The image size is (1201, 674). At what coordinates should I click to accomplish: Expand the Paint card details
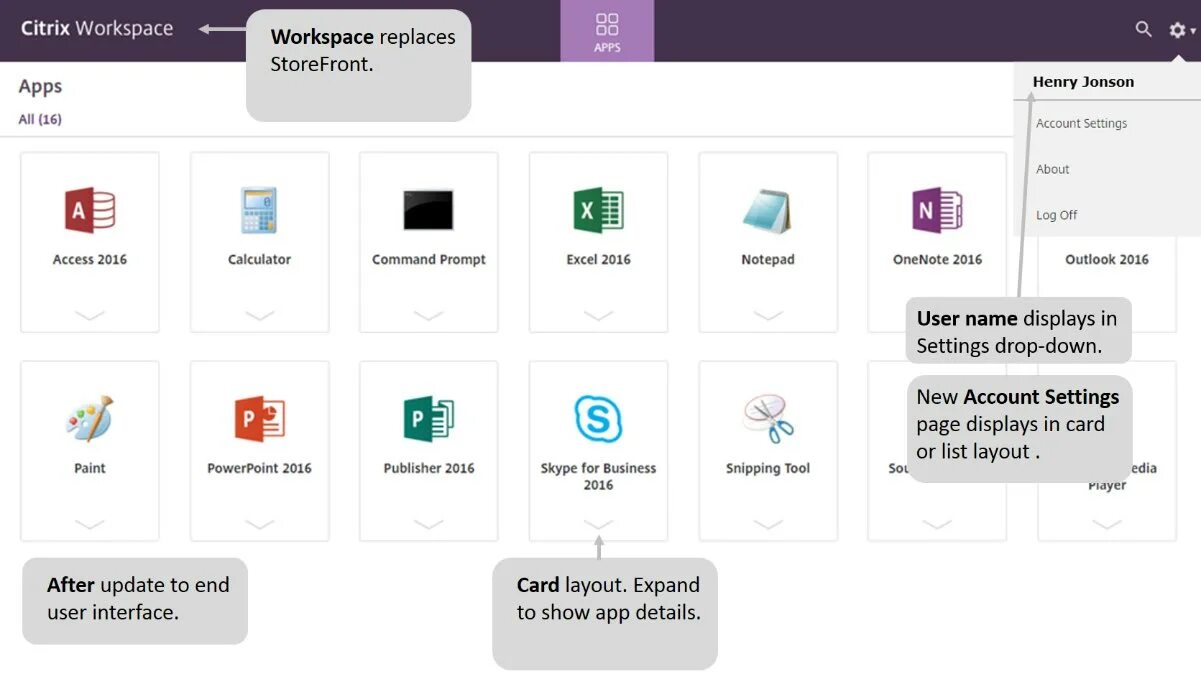pyautogui.click(x=90, y=524)
